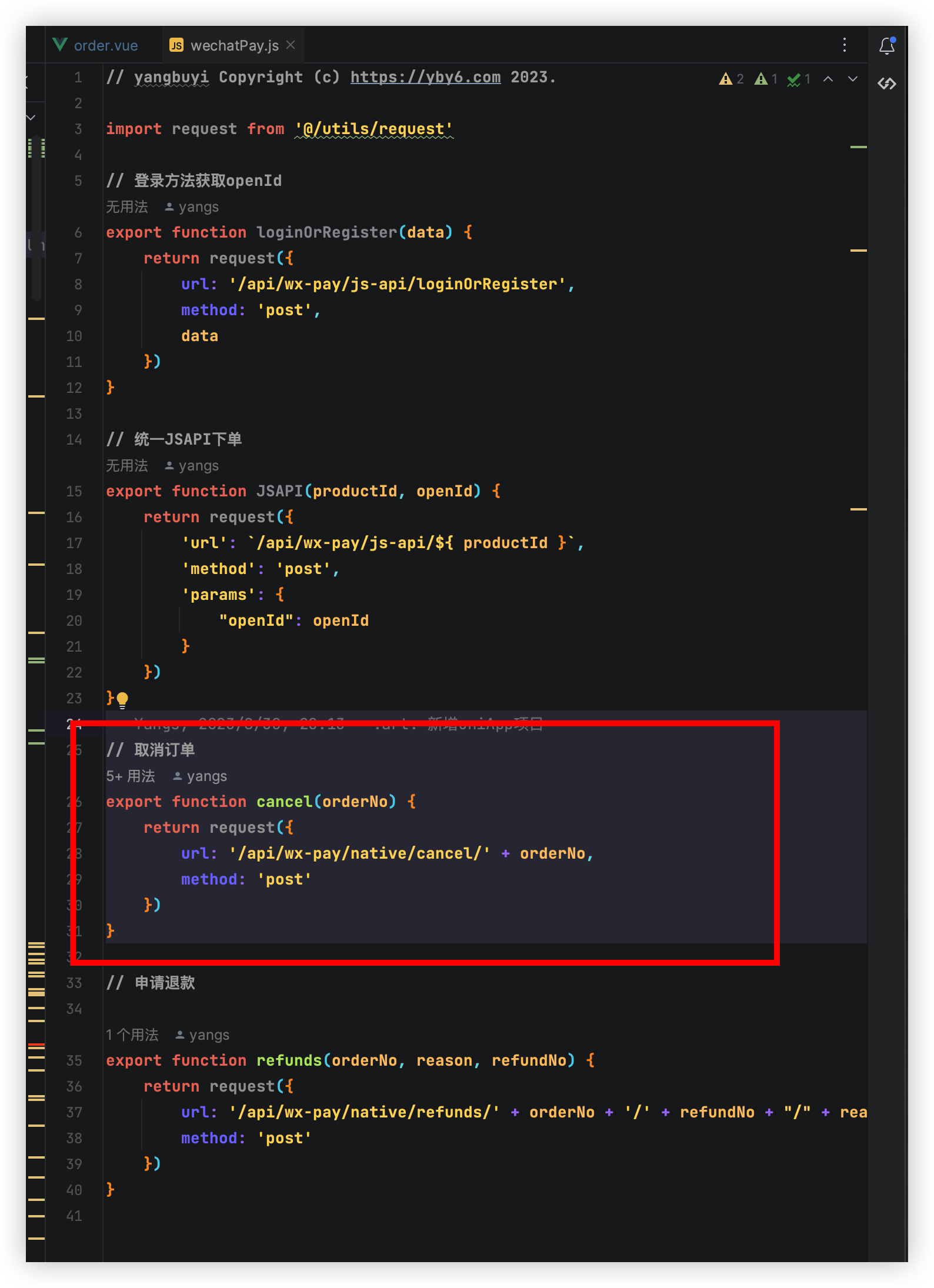Click the weak warning indicator showing 1

[x=766, y=79]
